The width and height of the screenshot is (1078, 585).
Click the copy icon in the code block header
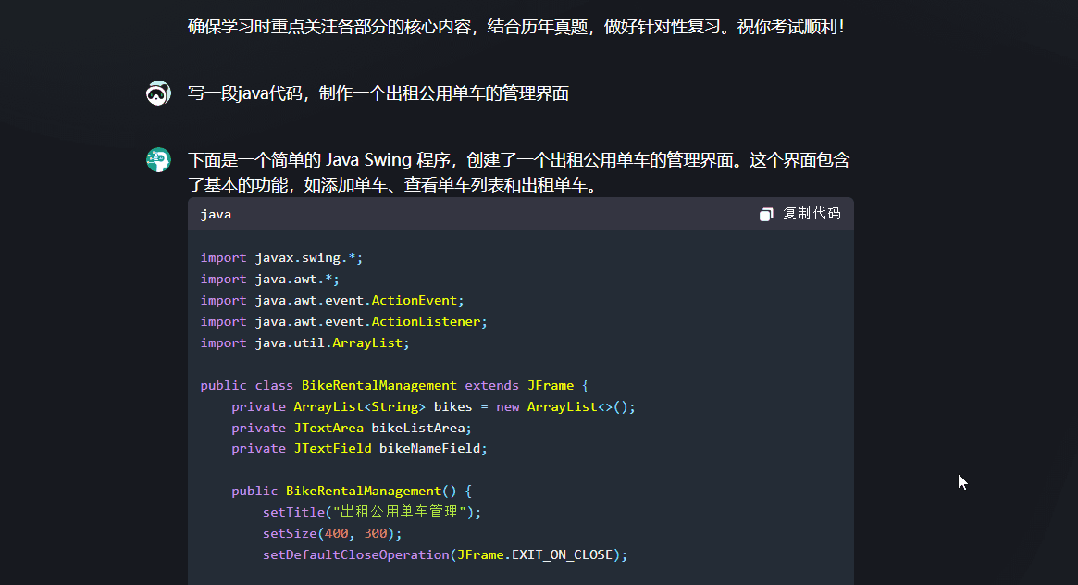point(767,214)
